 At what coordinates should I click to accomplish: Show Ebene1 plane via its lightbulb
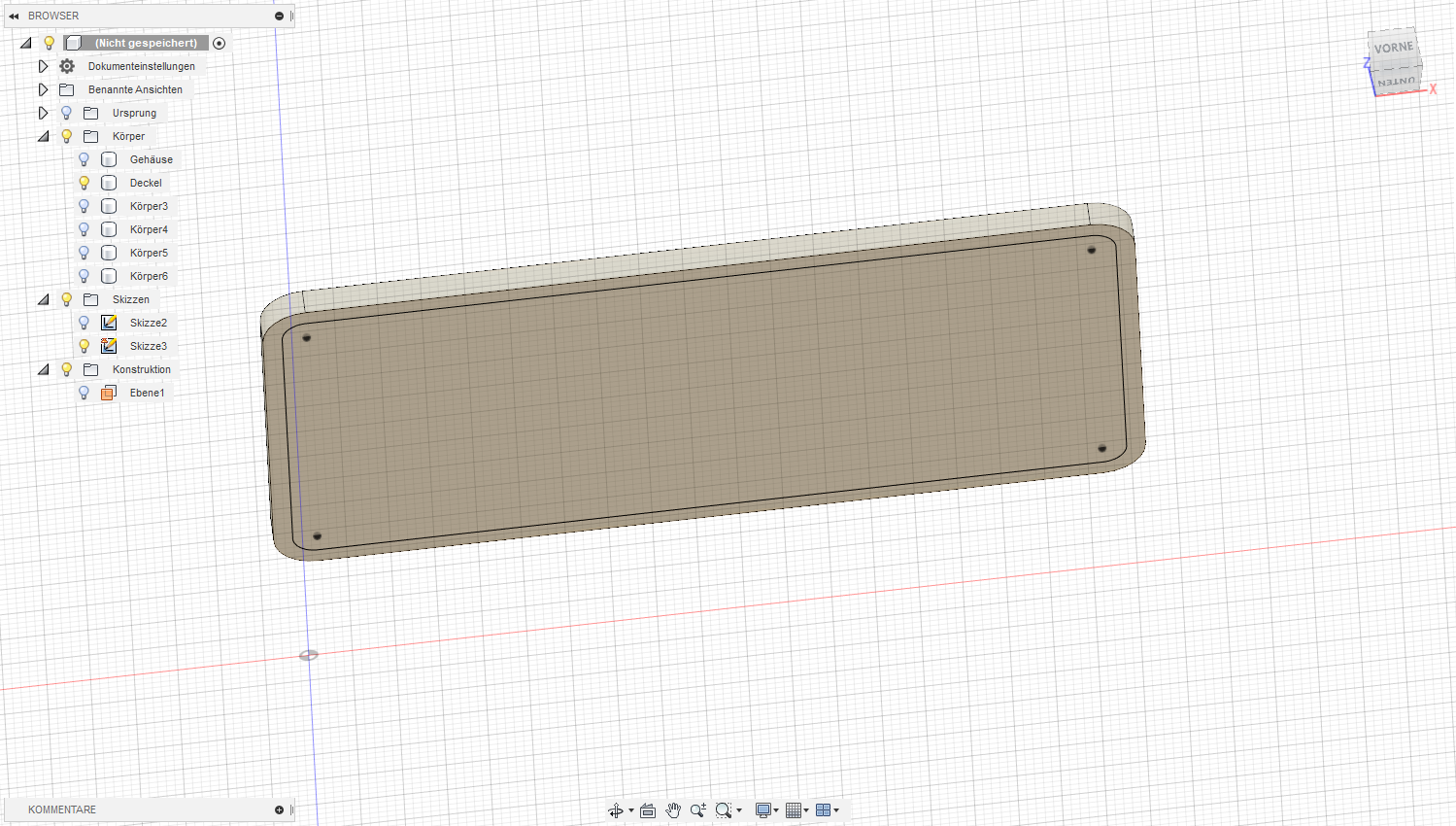tap(85, 393)
